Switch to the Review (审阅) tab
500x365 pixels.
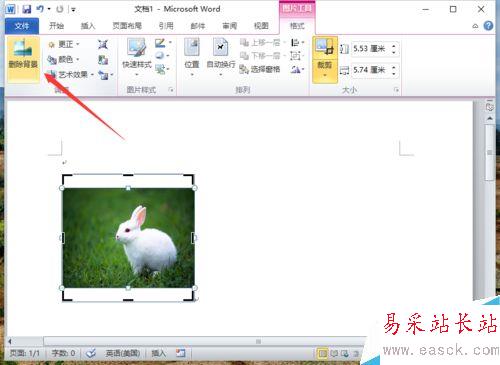tap(230, 26)
